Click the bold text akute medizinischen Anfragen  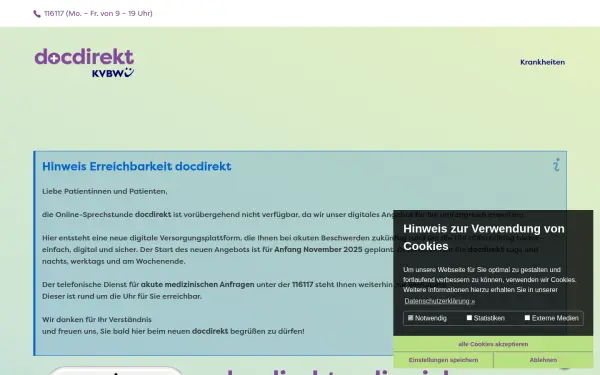click(x=197, y=285)
